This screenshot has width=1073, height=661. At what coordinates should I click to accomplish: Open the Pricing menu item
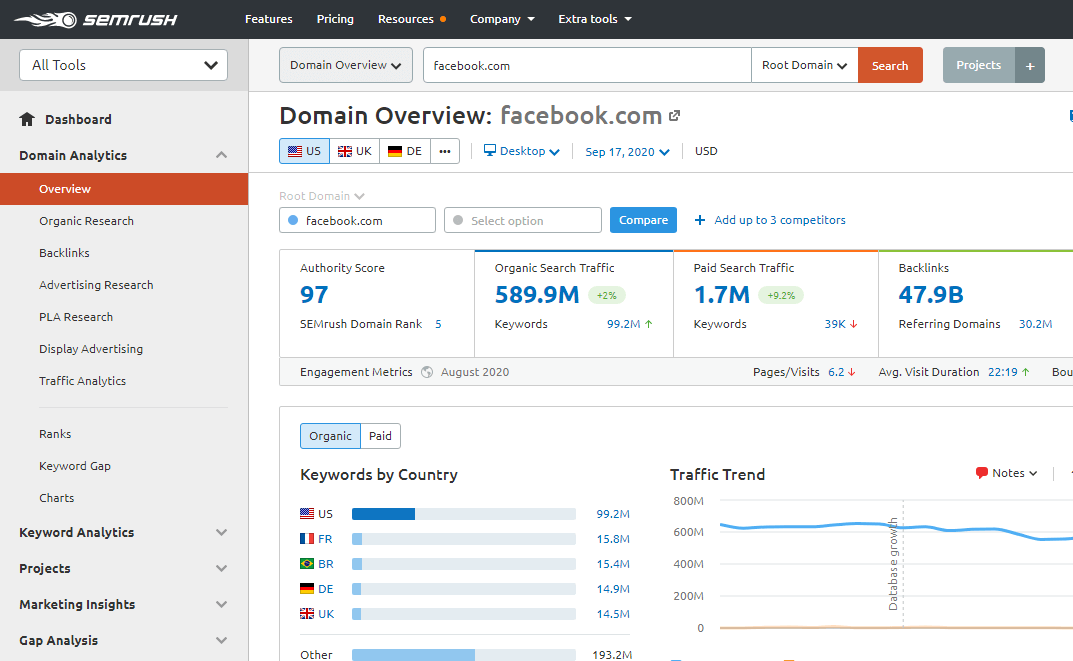point(335,19)
